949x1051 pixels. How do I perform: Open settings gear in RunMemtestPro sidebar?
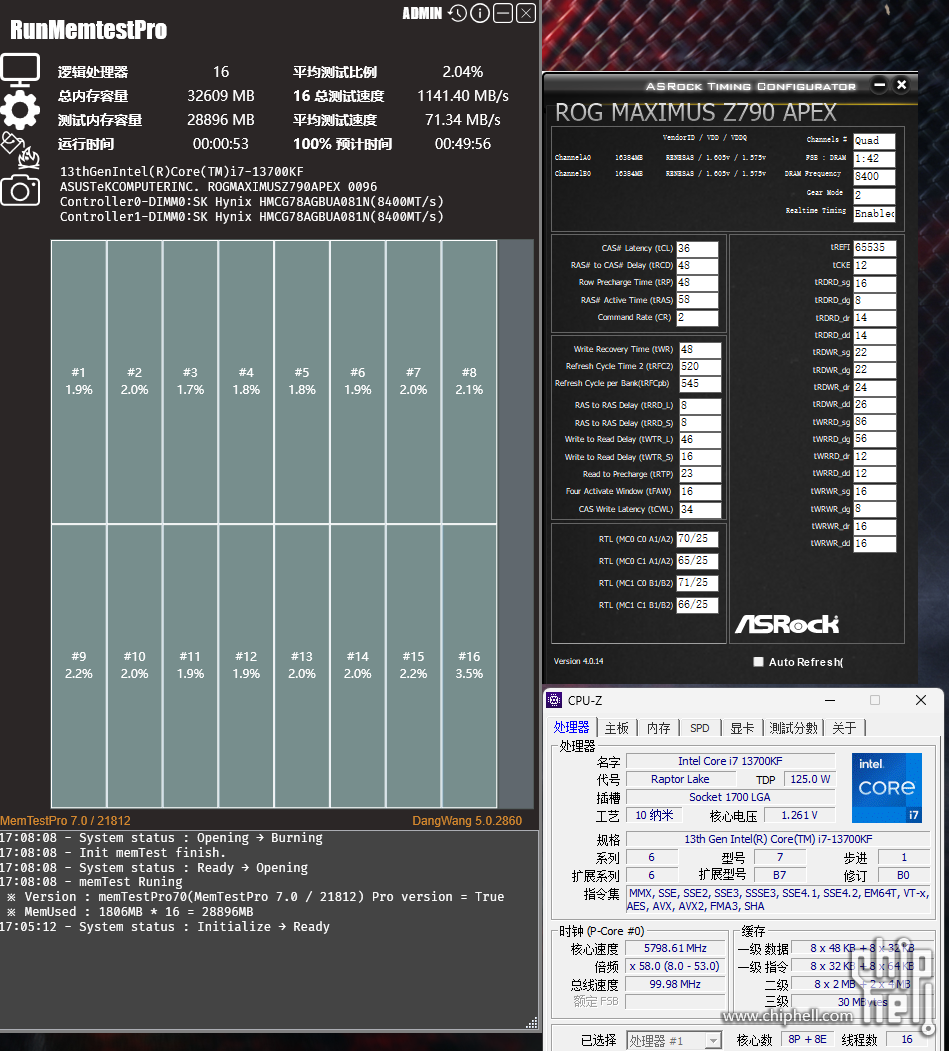[x=20, y=110]
